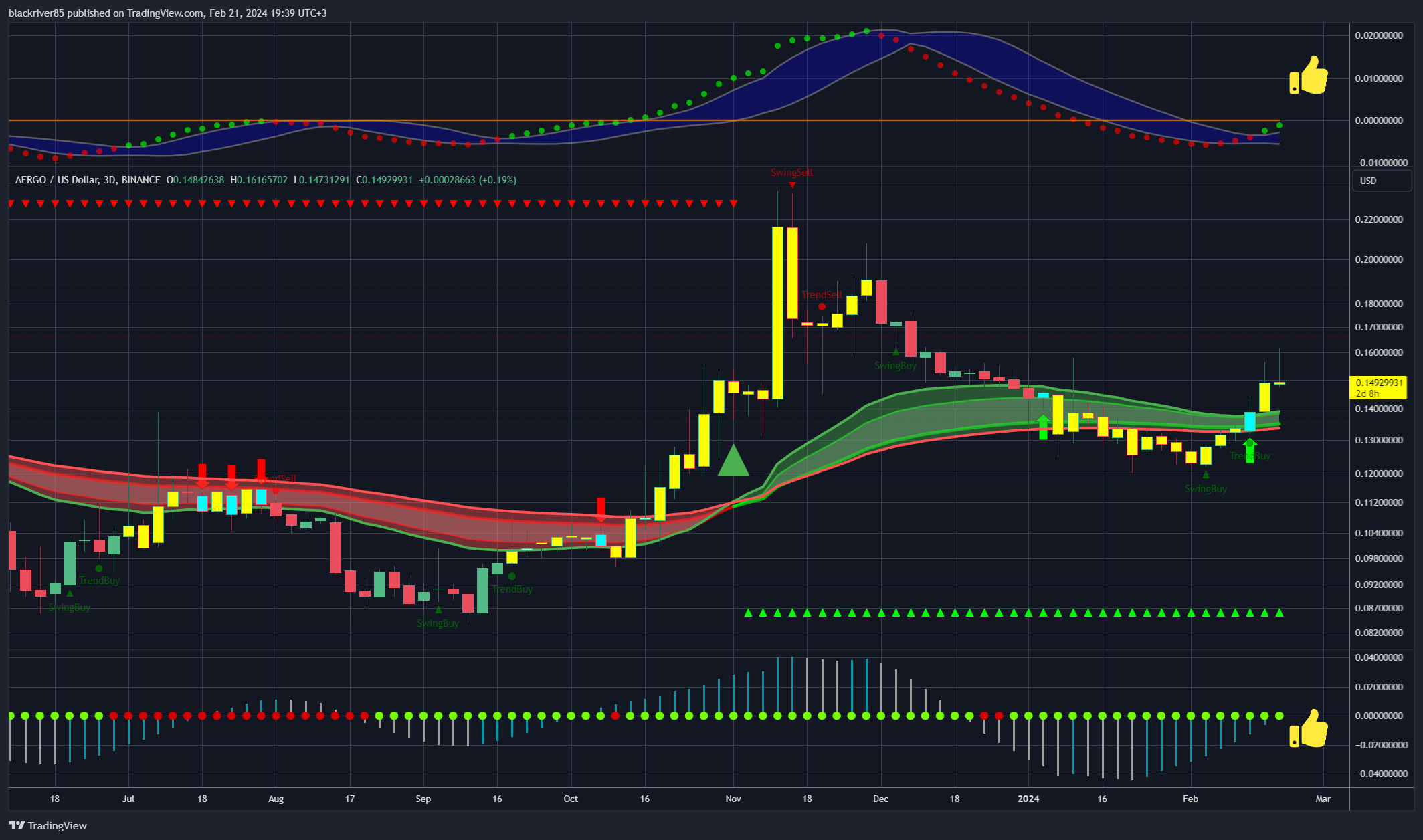Click the SwingBuy signal label in December
Viewport: 1423px width, 840px height.
point(896,365)
